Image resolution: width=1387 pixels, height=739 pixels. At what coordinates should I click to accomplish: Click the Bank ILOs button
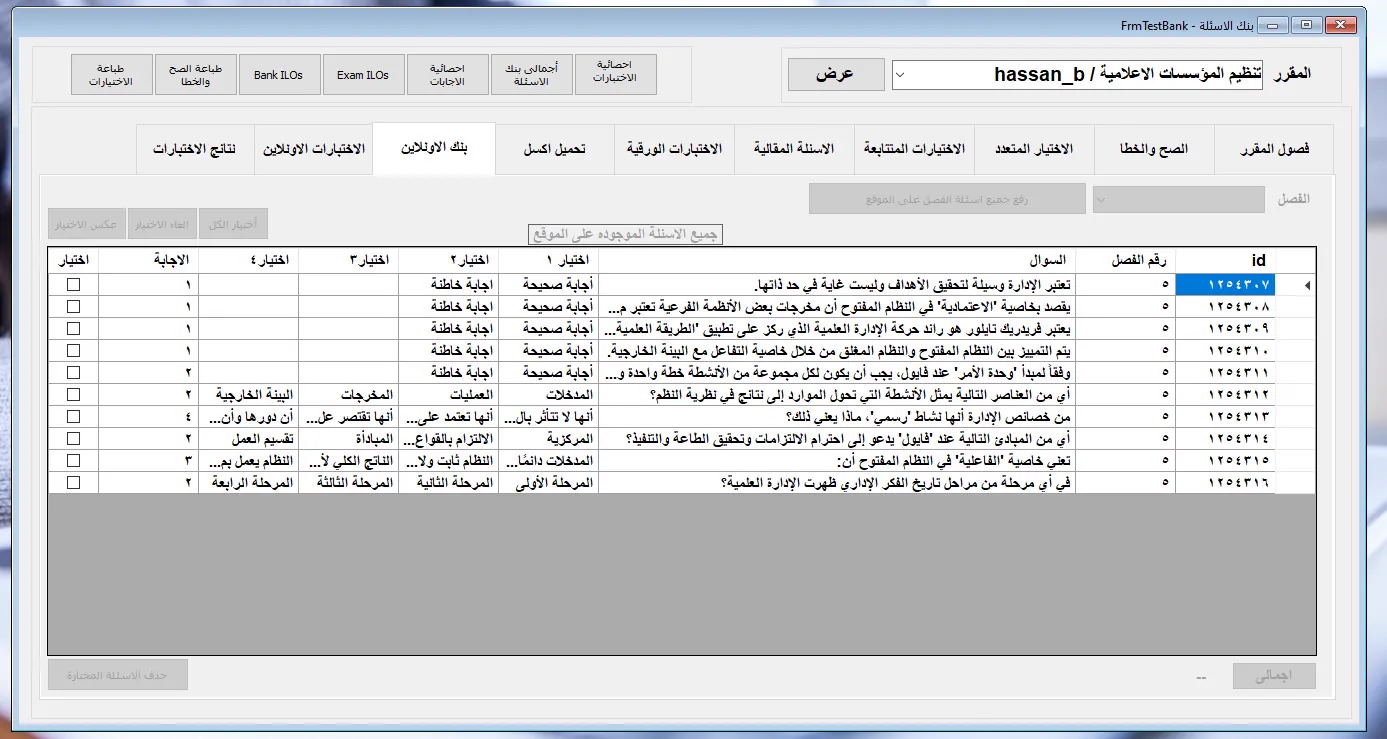point(279,74)
